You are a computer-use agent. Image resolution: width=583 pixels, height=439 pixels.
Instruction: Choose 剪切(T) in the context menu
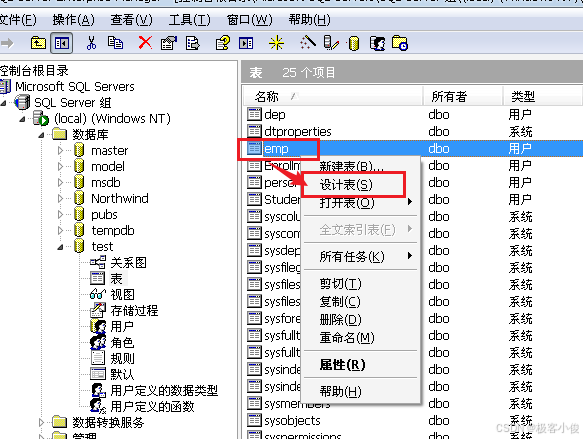click(x=361, y=284)
